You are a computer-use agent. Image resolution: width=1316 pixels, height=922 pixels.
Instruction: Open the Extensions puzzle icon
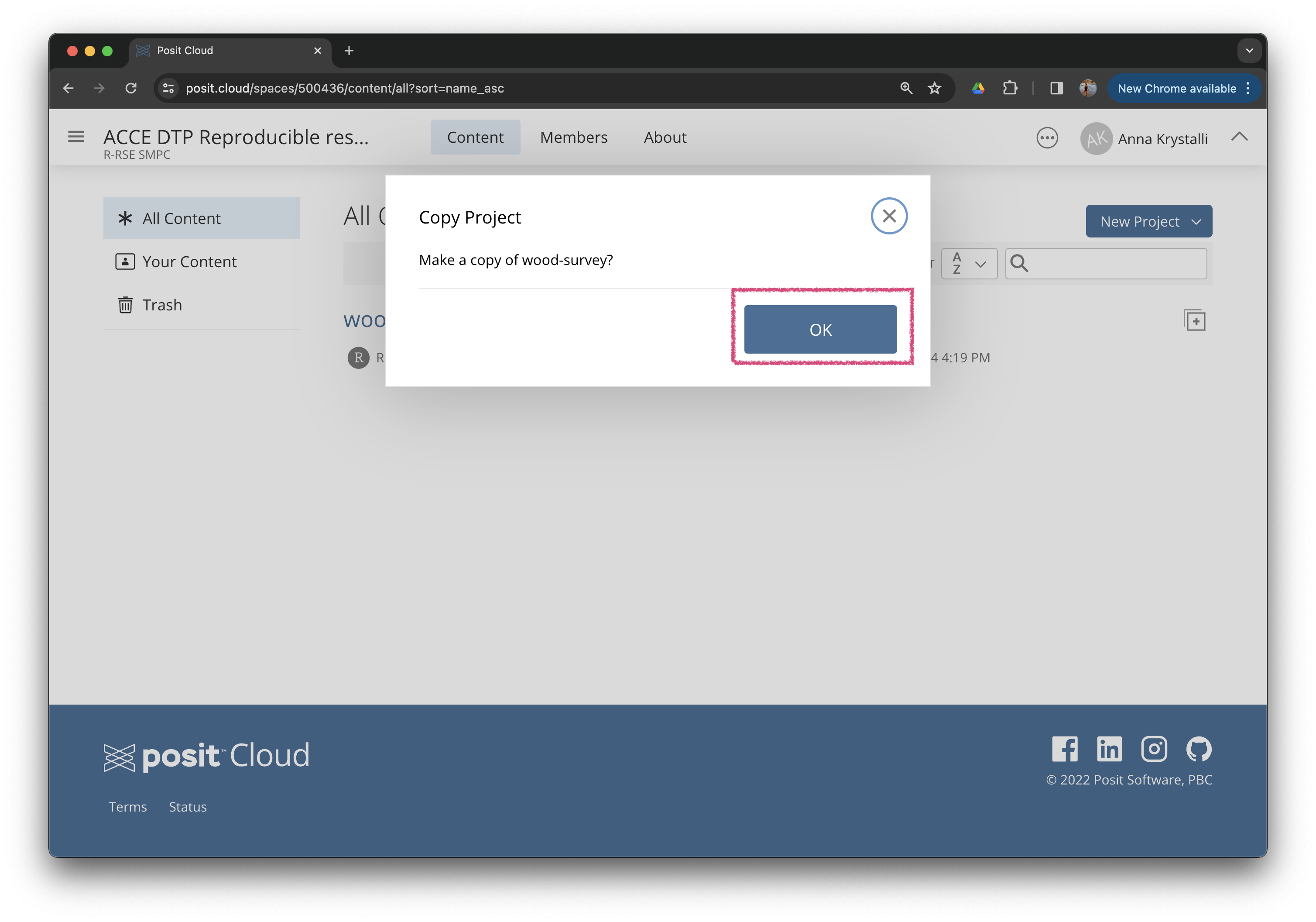1010,88
